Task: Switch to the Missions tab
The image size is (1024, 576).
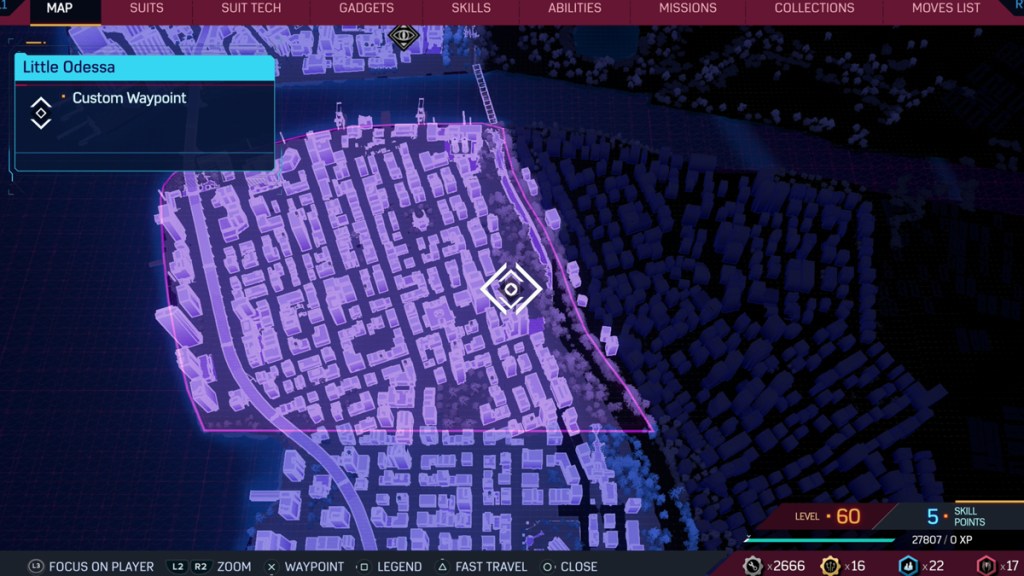Action: tap(687, 8)
